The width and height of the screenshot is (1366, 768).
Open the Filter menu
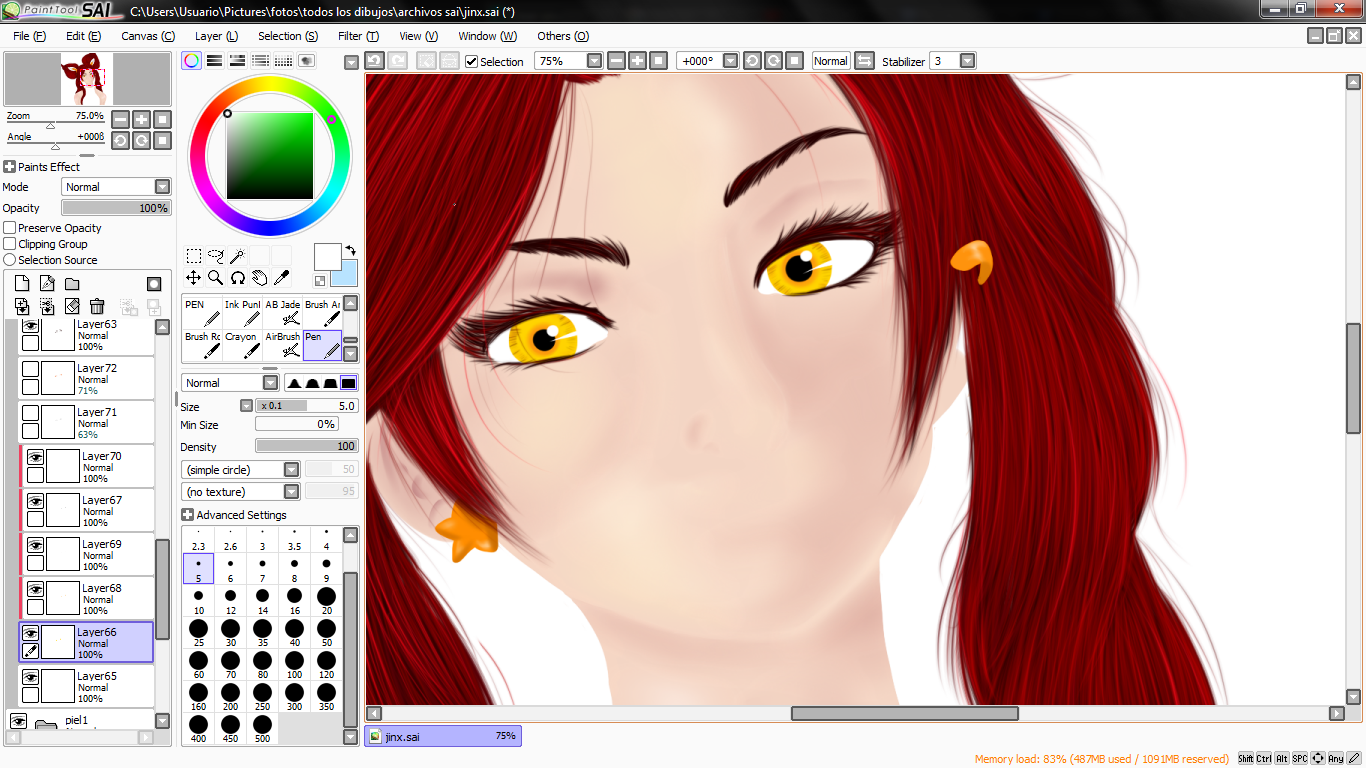[358, 36]
